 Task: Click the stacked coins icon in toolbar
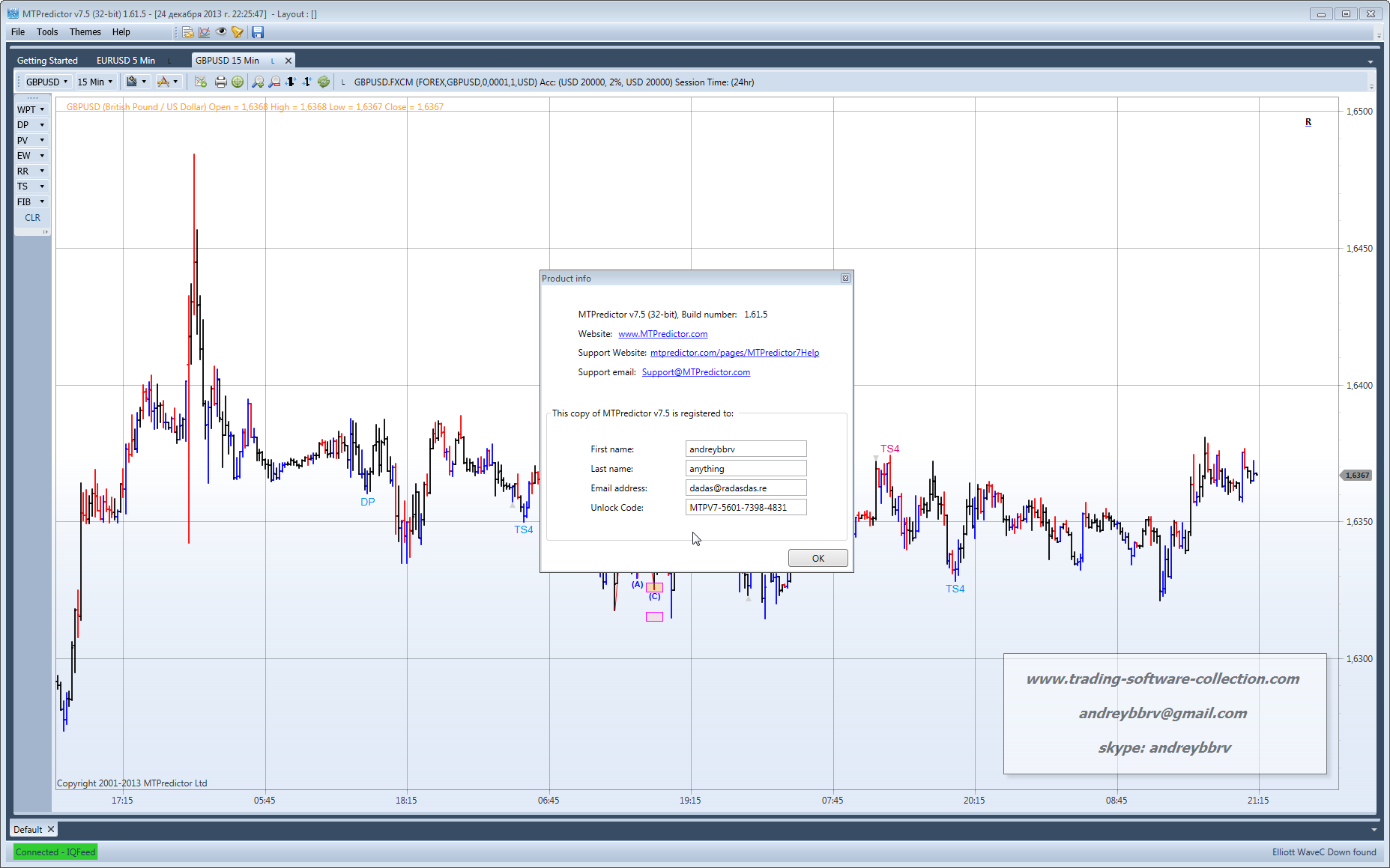[x=188, y=32]
